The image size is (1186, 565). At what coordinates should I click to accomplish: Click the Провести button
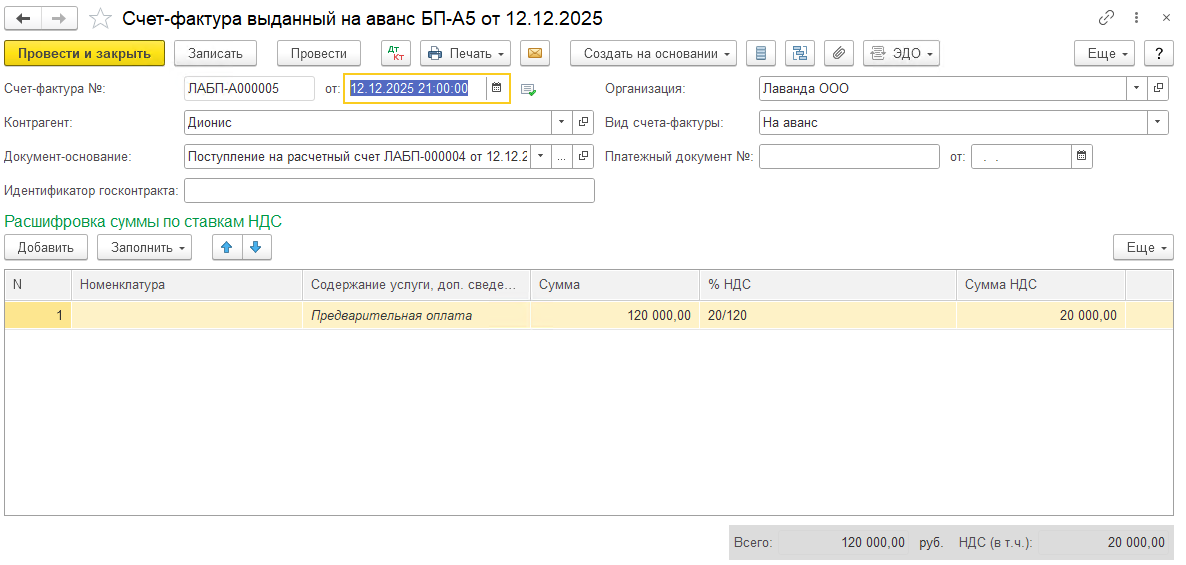coord(318,53)
